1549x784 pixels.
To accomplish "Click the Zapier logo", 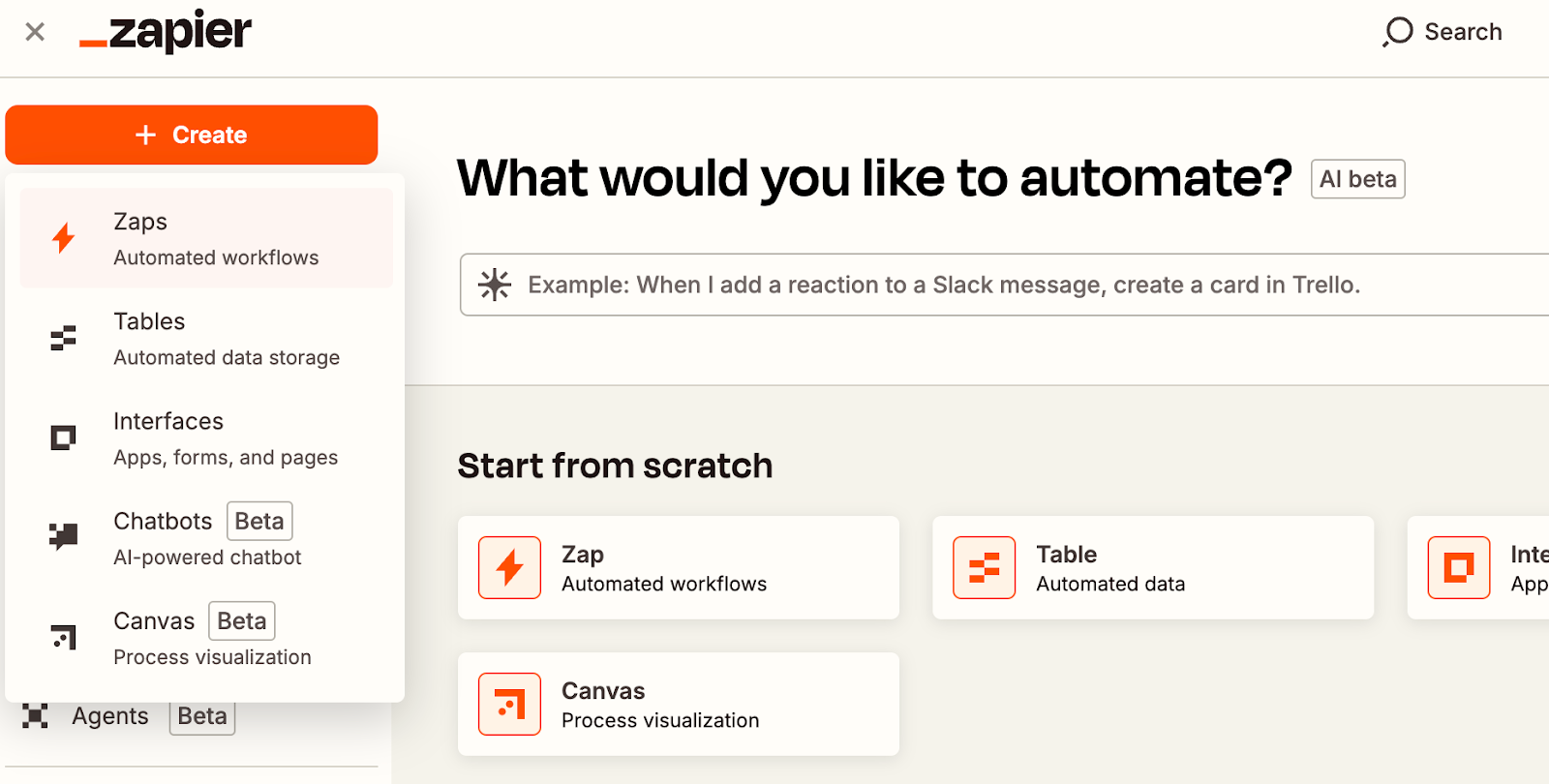I will point(166,32).
